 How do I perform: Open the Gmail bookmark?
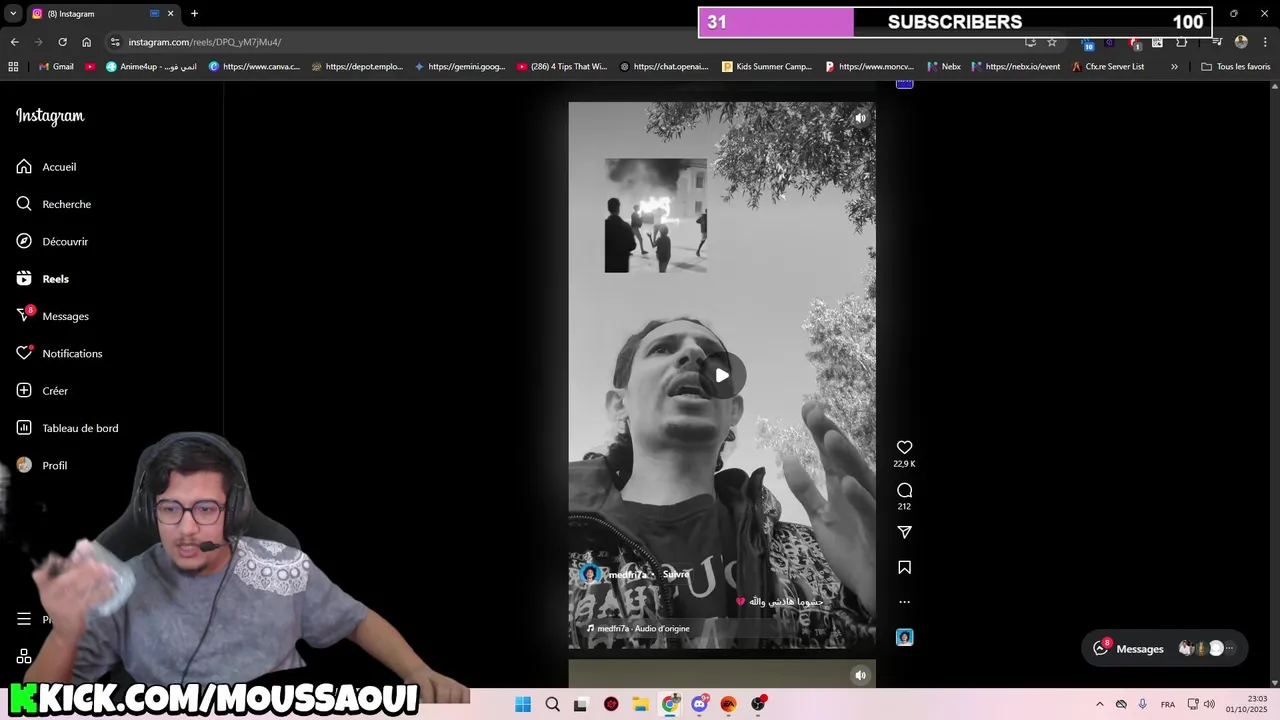[56, 67]
